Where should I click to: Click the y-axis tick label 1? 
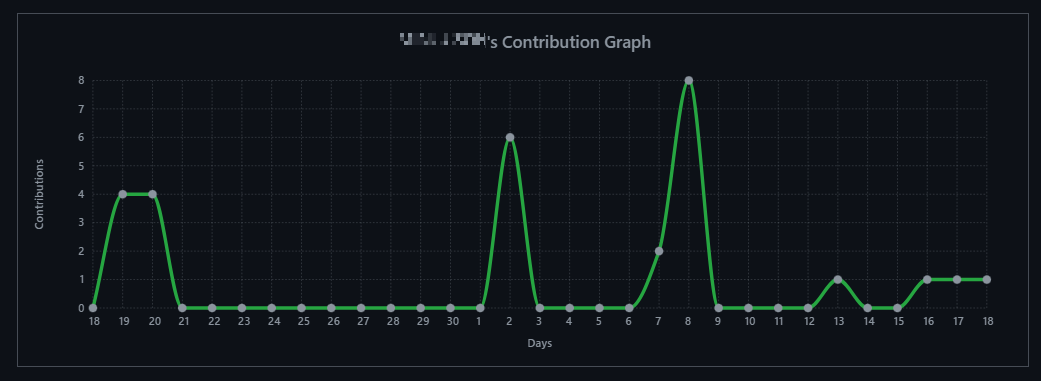[81, 279]
